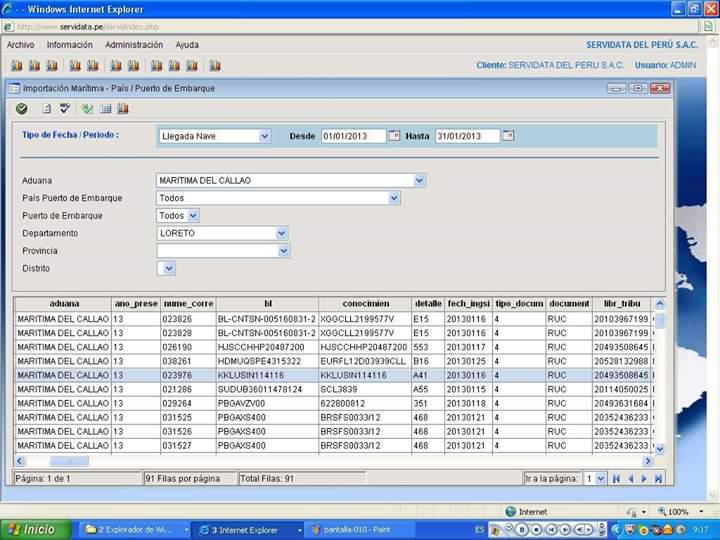Click the Información menu item
The height and width of the screenshot is (540, 720).
click(69, 45)
